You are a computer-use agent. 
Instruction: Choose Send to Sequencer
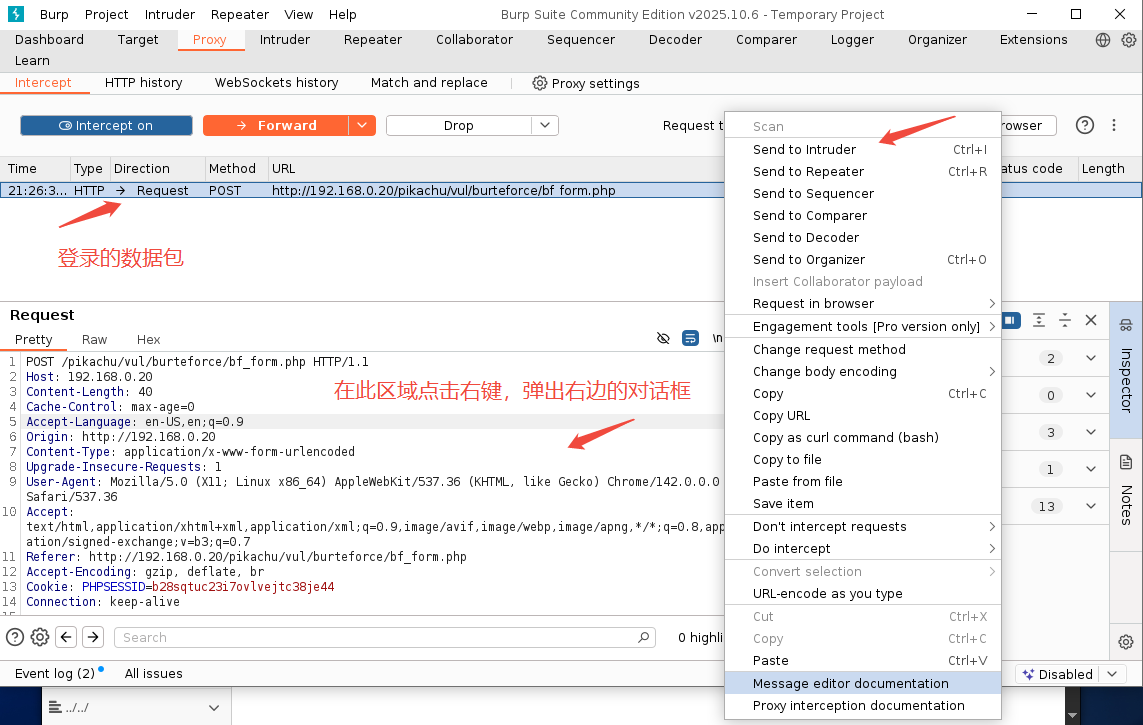coord(863,194)
